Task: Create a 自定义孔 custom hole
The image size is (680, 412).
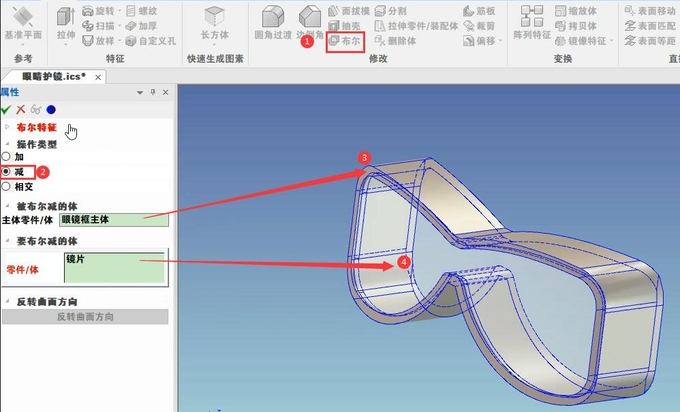Action: coord(150,41)
